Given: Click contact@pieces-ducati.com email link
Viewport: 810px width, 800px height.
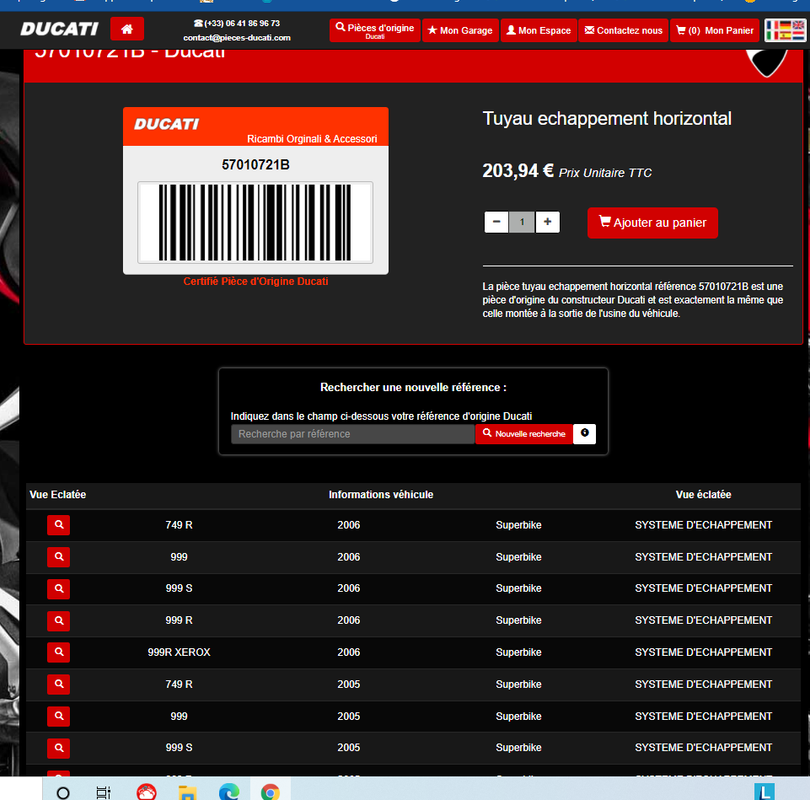Looking at the screenshot, I should [237, 38].
